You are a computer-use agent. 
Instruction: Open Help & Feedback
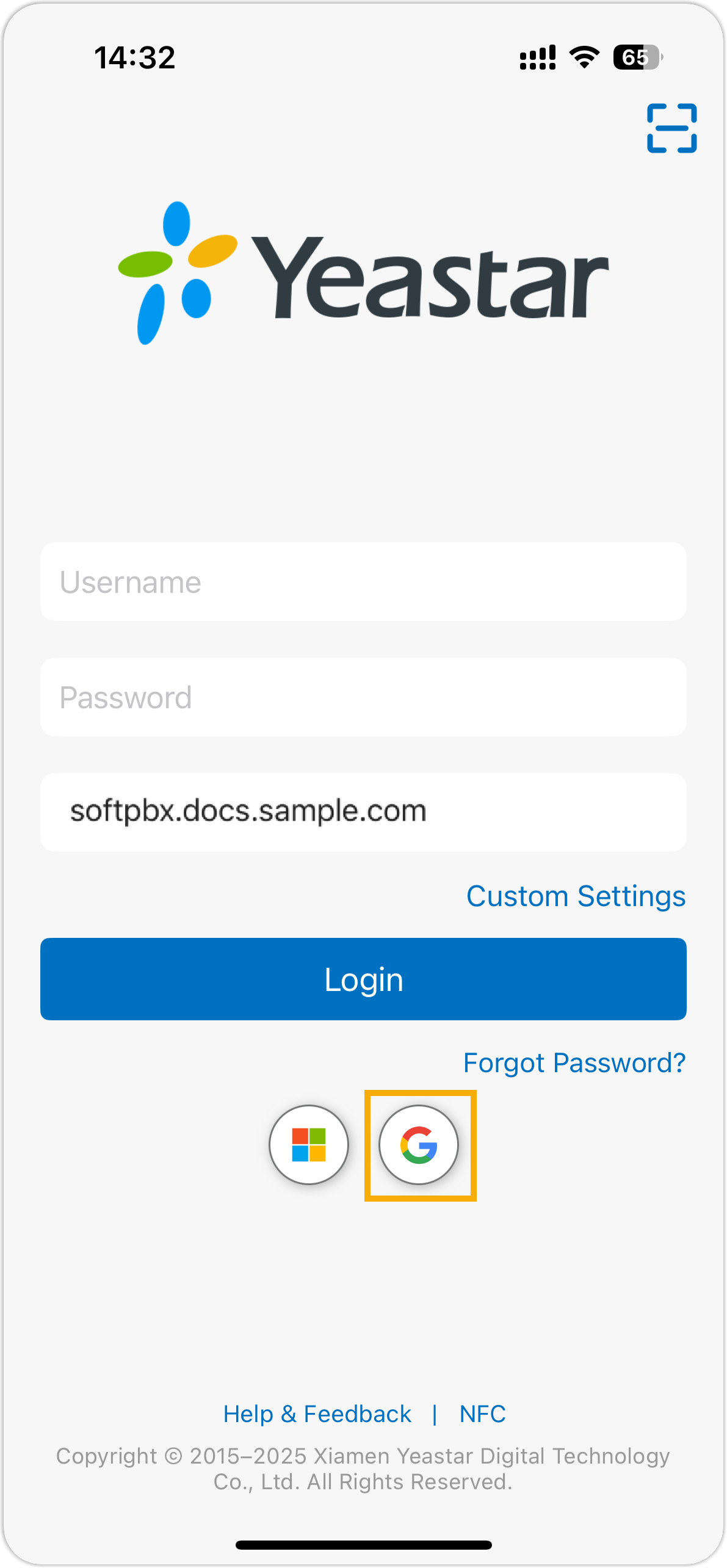[317, 1414]
